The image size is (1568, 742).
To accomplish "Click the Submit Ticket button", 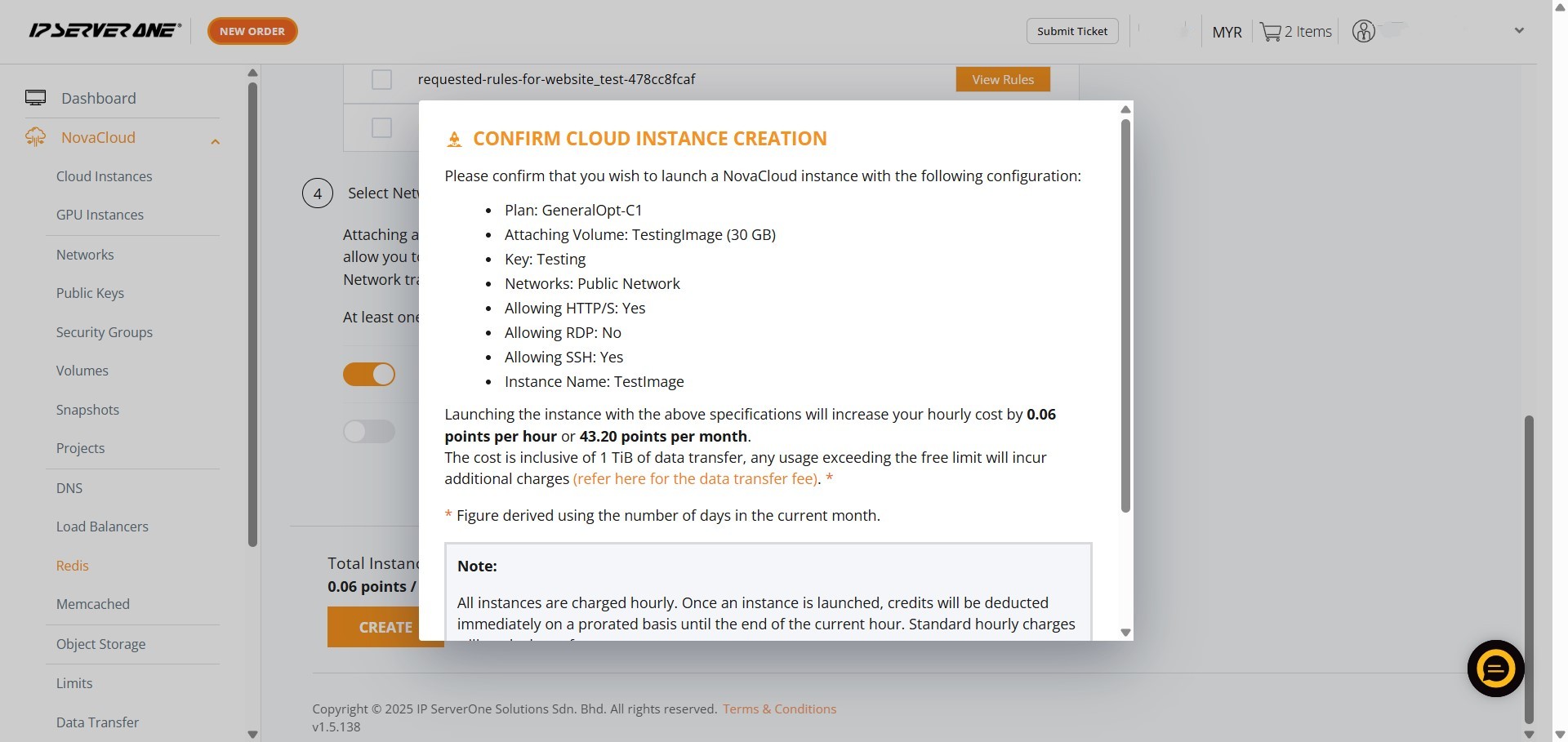I will pos(1071,31).
